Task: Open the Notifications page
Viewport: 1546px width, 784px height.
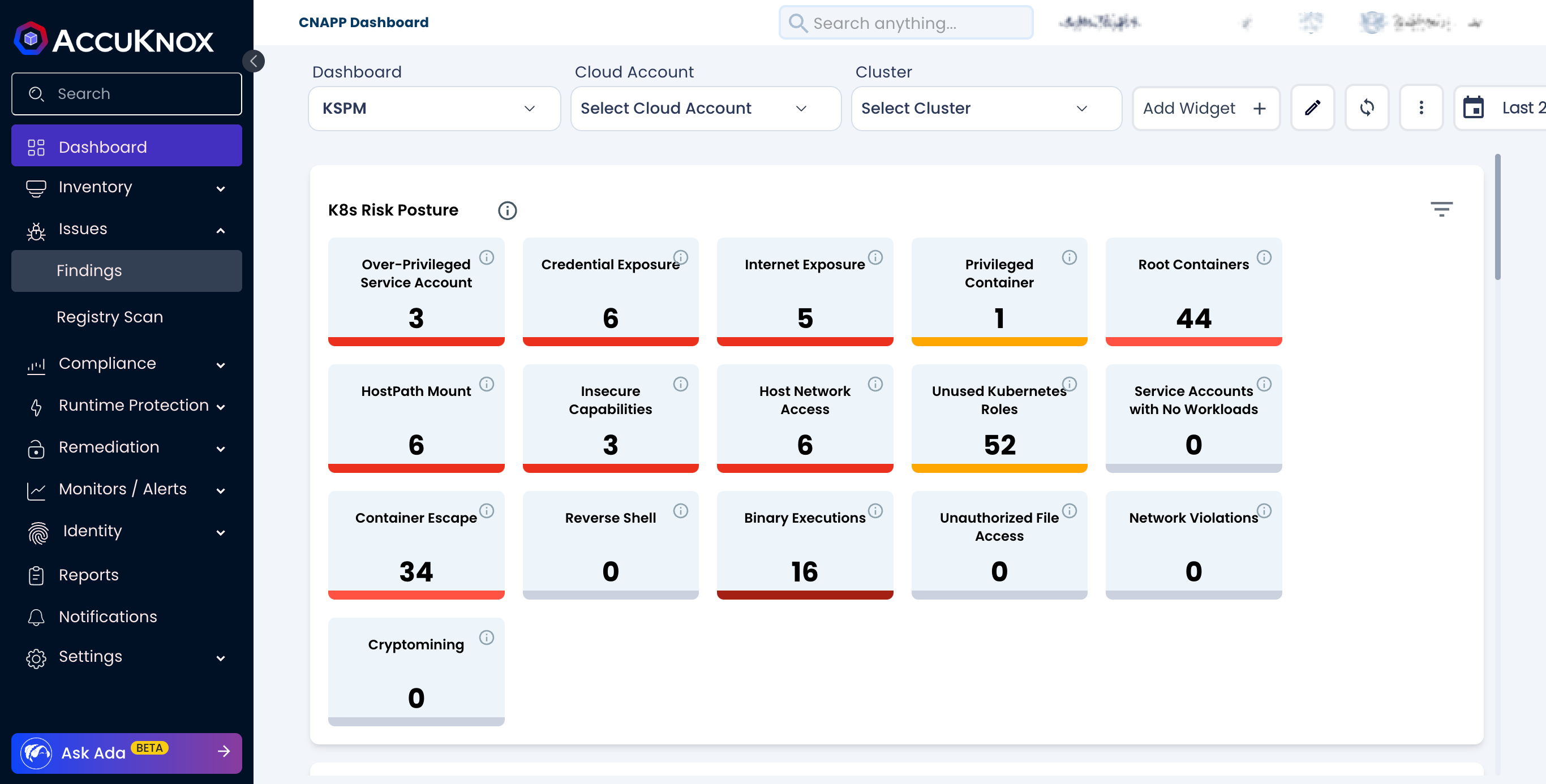Action: tap(127, 617)
